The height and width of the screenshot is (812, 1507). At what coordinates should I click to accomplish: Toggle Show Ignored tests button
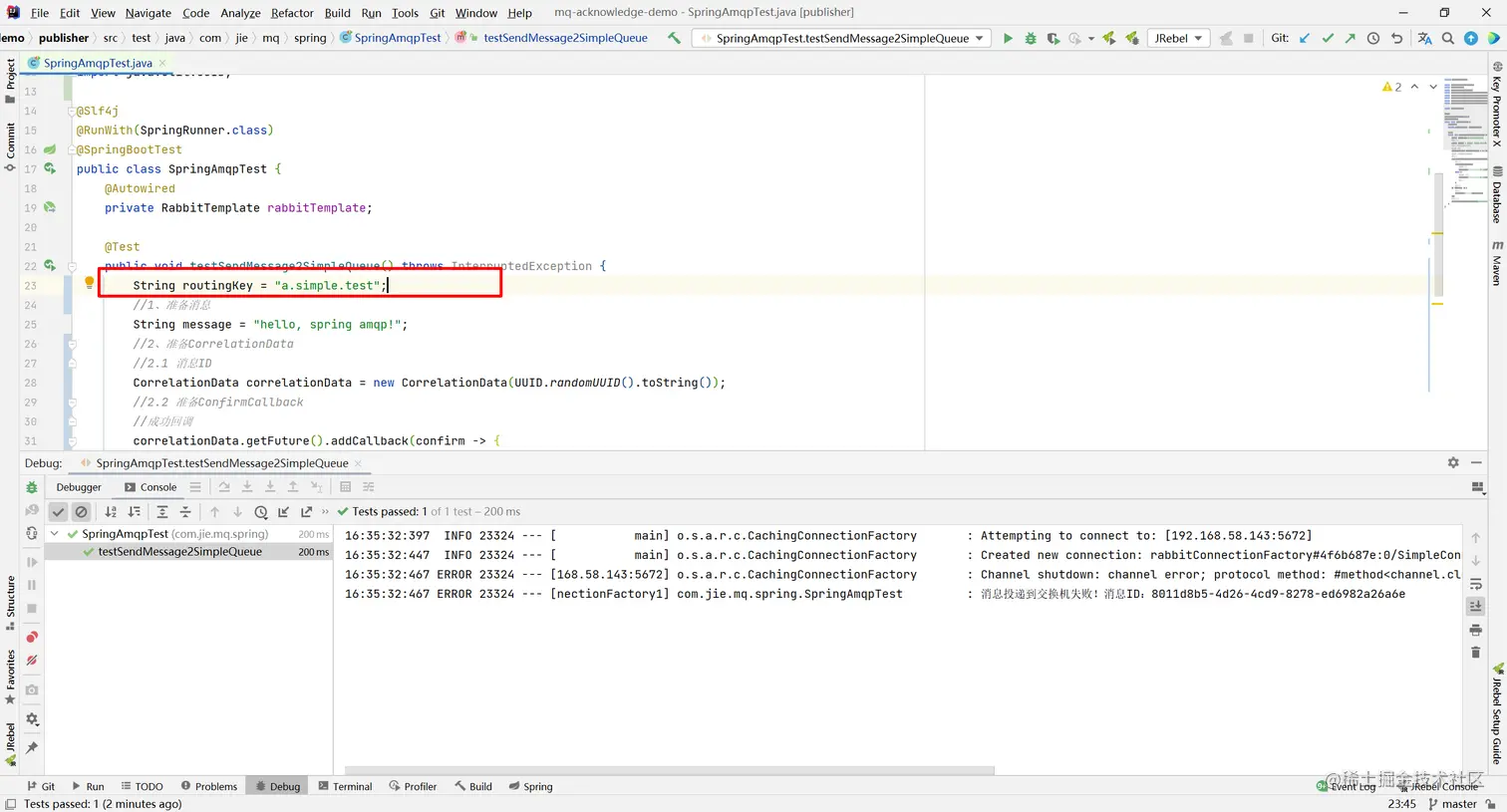(x=82, y=511)
